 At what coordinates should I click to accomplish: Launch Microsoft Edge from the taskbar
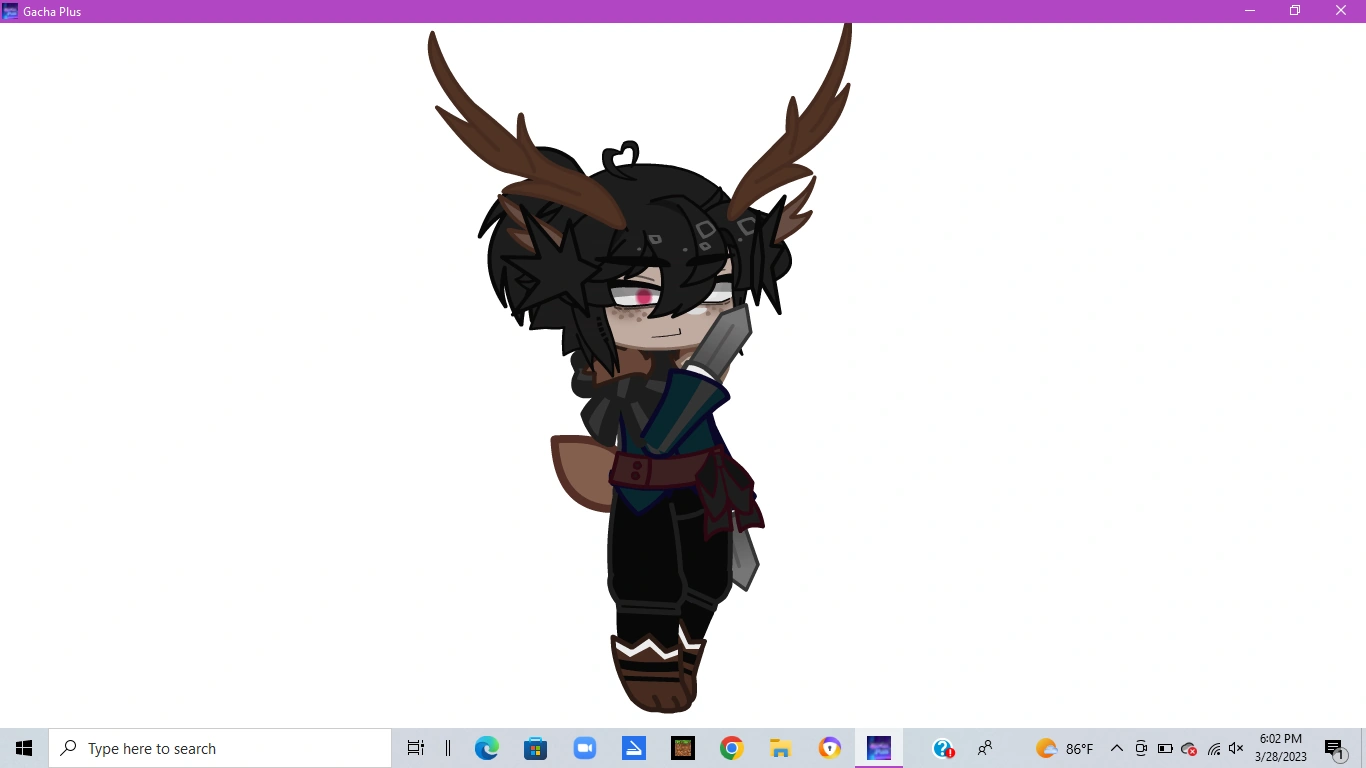487,748
